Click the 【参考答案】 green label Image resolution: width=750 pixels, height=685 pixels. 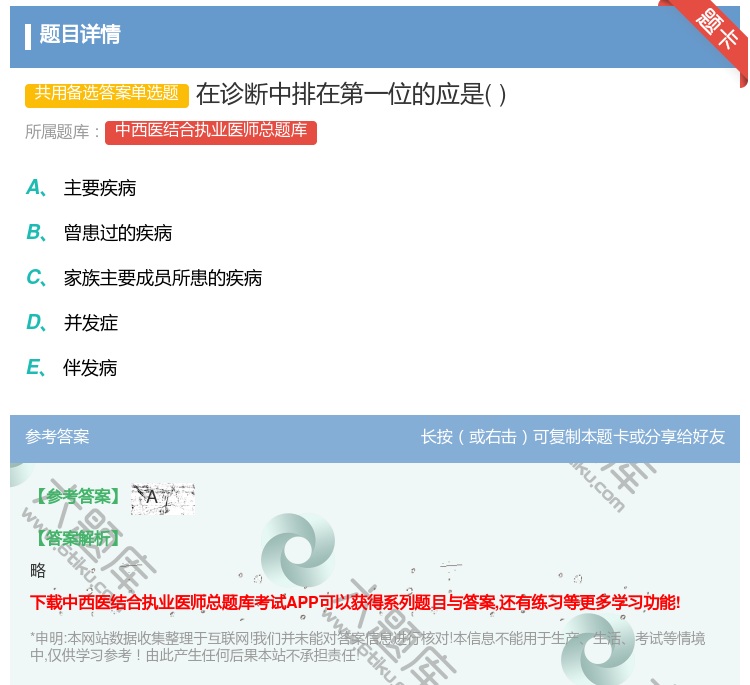79,497
